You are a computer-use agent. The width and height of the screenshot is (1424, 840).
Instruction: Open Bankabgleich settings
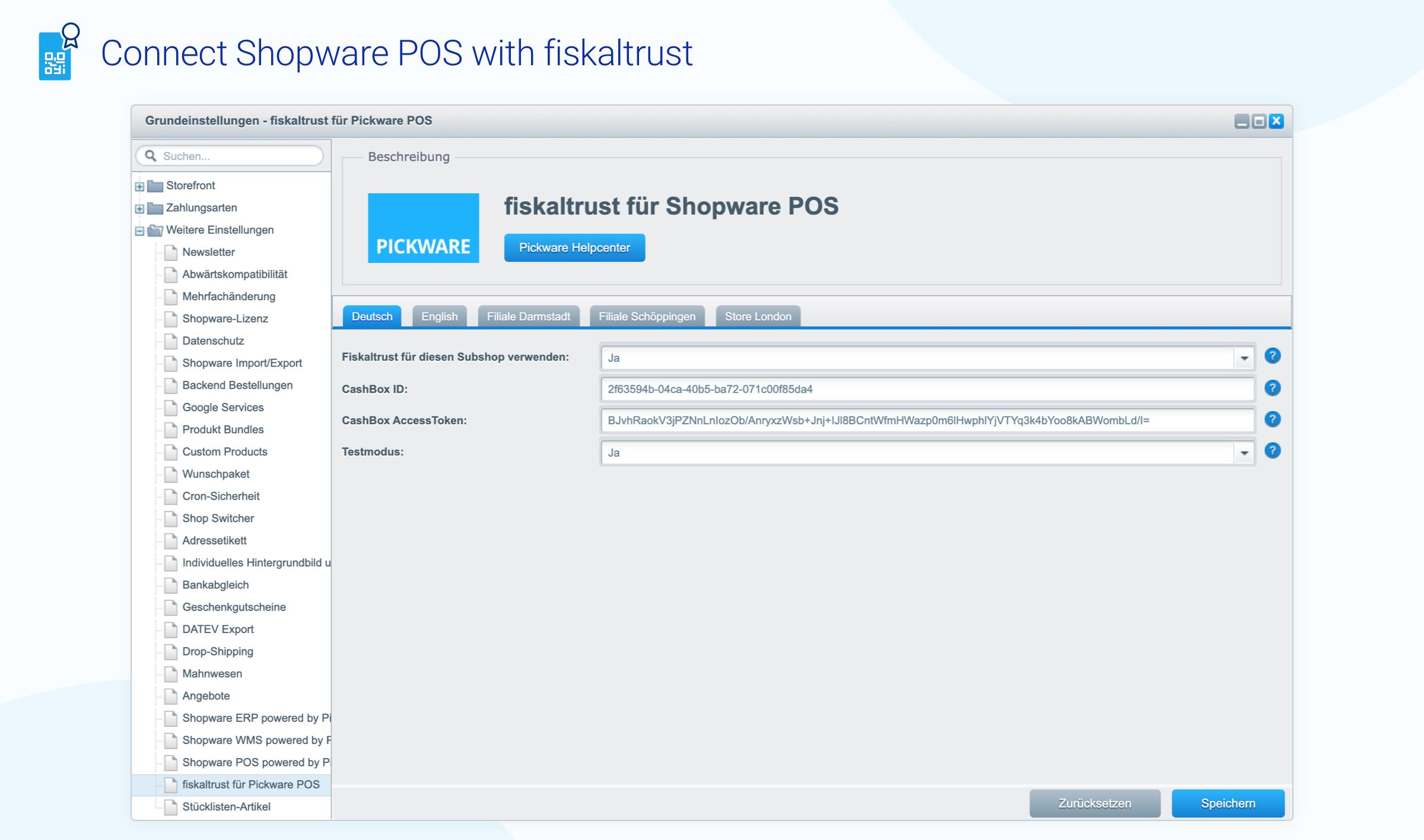215,585
